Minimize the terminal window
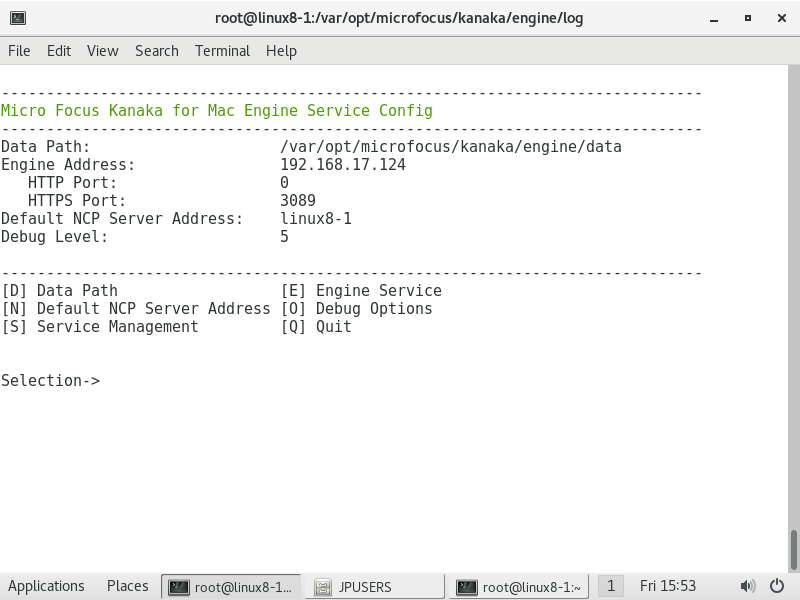800x600 pixels. point(714,18)
